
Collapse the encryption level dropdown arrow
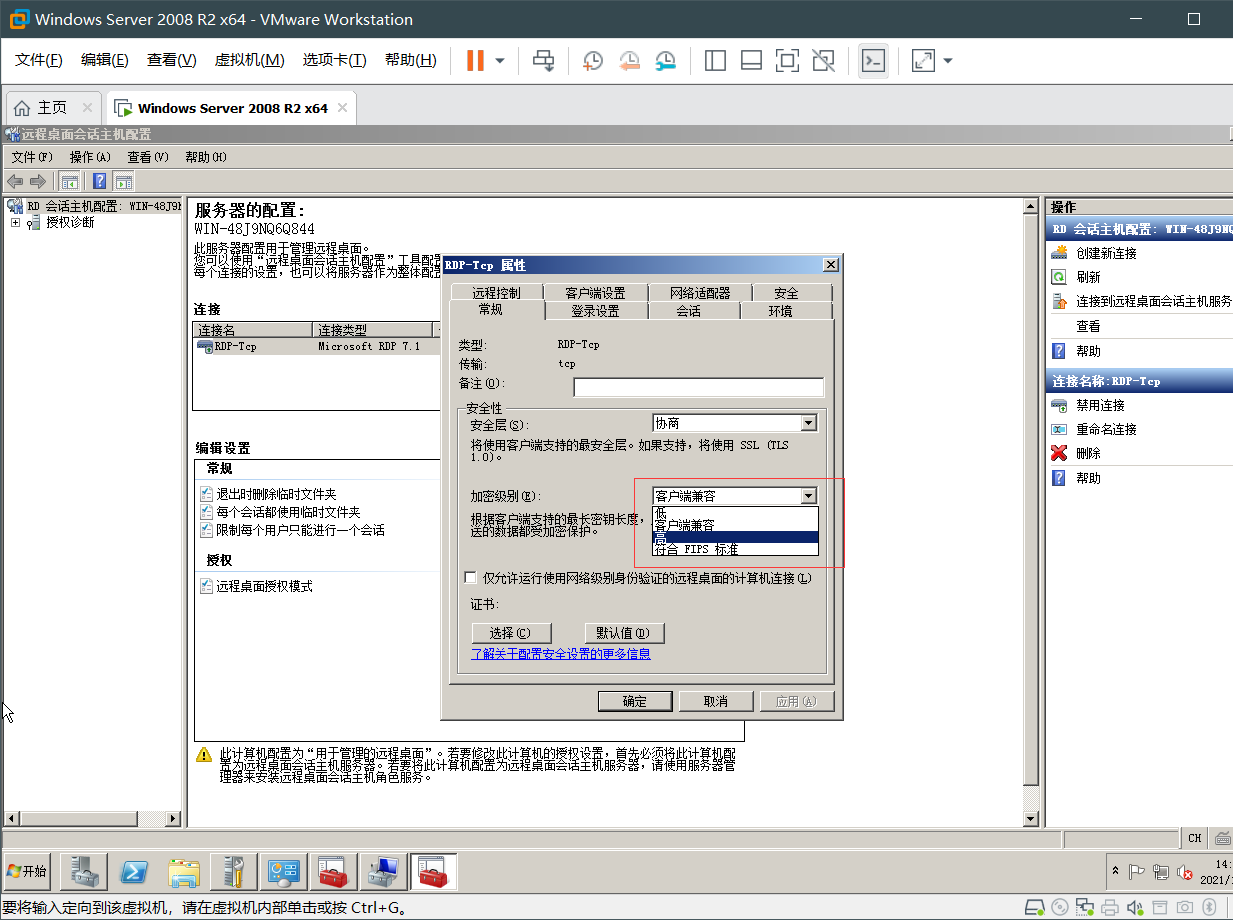(x=809, y=496)
